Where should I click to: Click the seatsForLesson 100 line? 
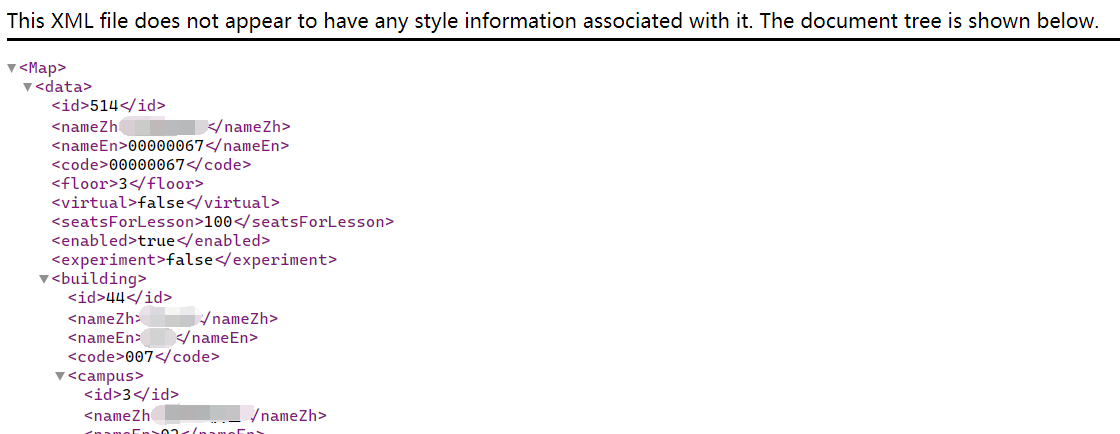222,222
